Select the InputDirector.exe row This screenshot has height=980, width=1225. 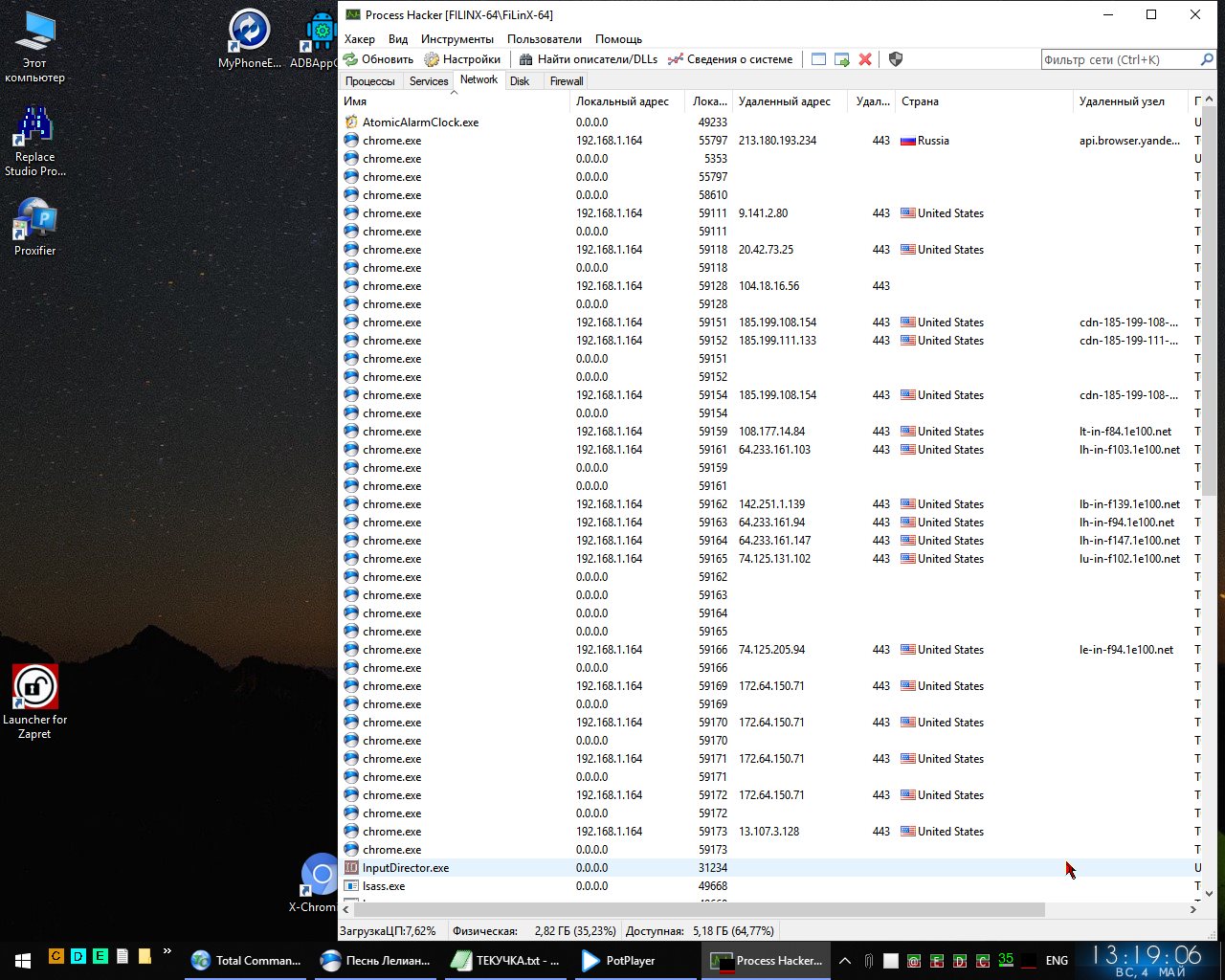406,868
